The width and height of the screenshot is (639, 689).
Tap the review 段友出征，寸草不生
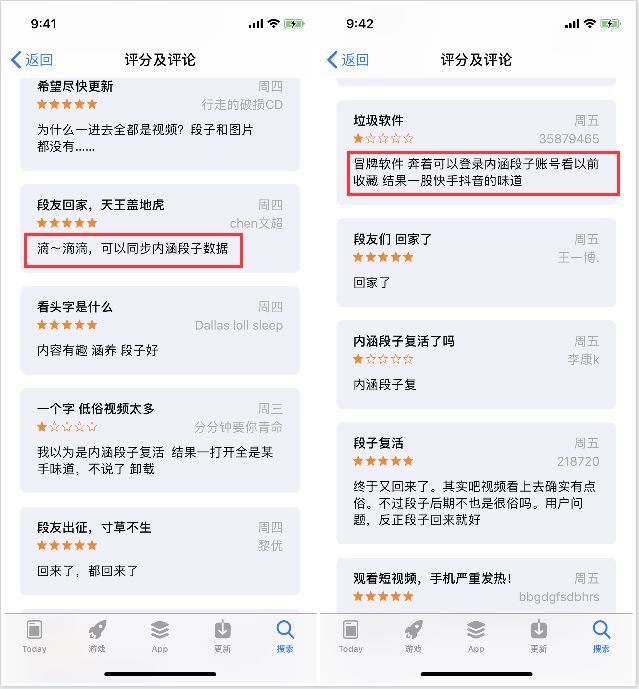[x=160, y=551]
